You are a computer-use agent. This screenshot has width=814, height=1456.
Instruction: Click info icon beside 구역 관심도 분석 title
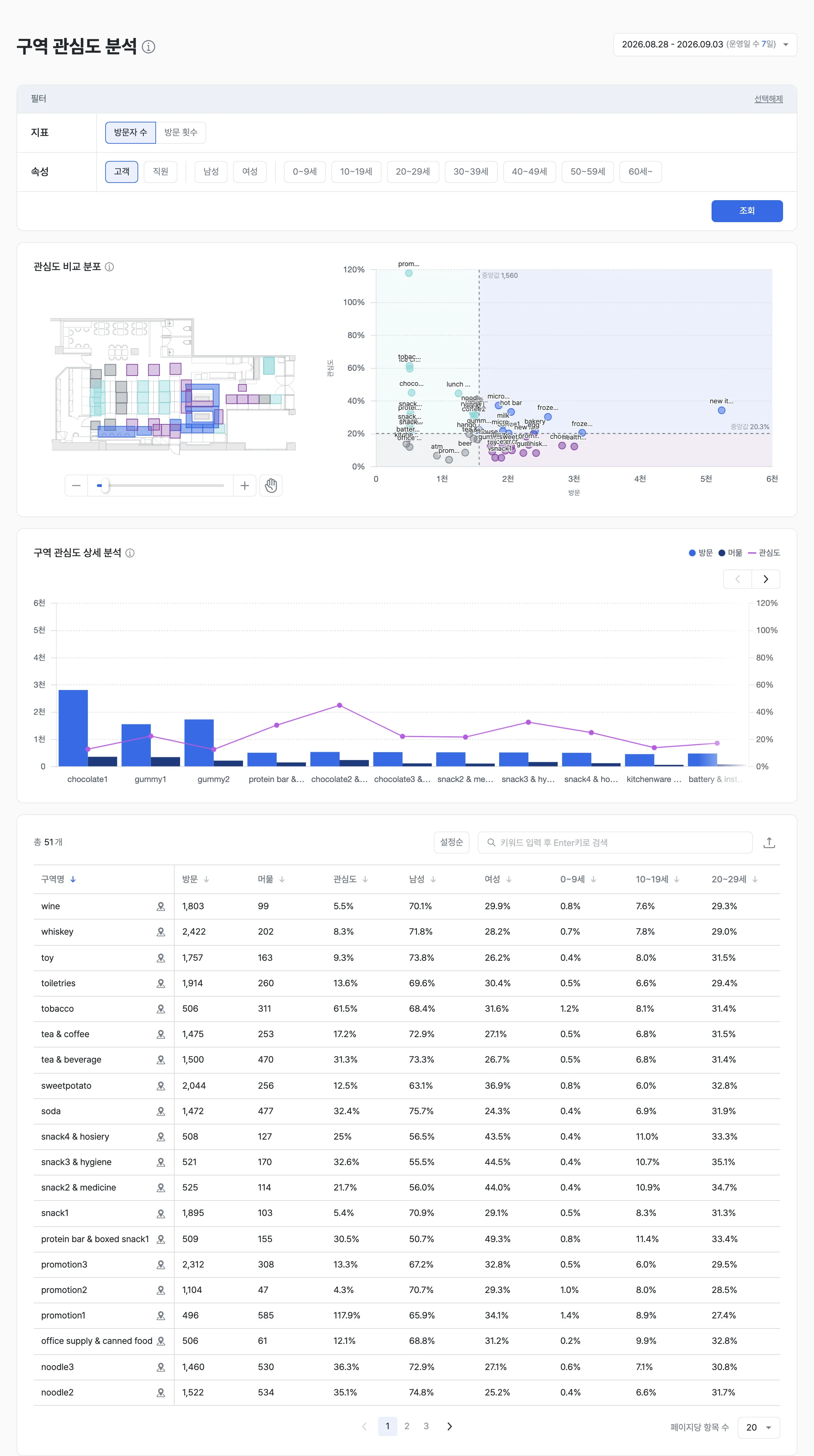tap(148, 47)
